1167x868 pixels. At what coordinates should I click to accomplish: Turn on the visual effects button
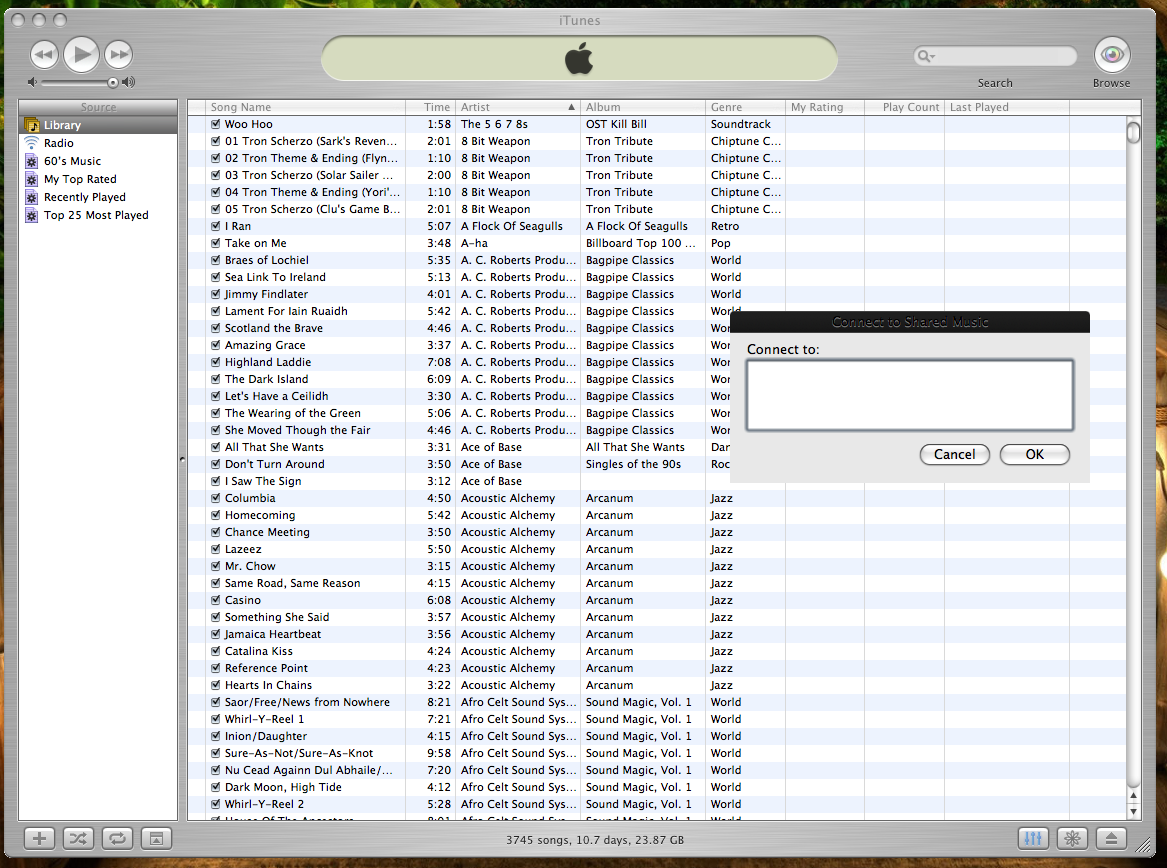tap(1072, 839)
